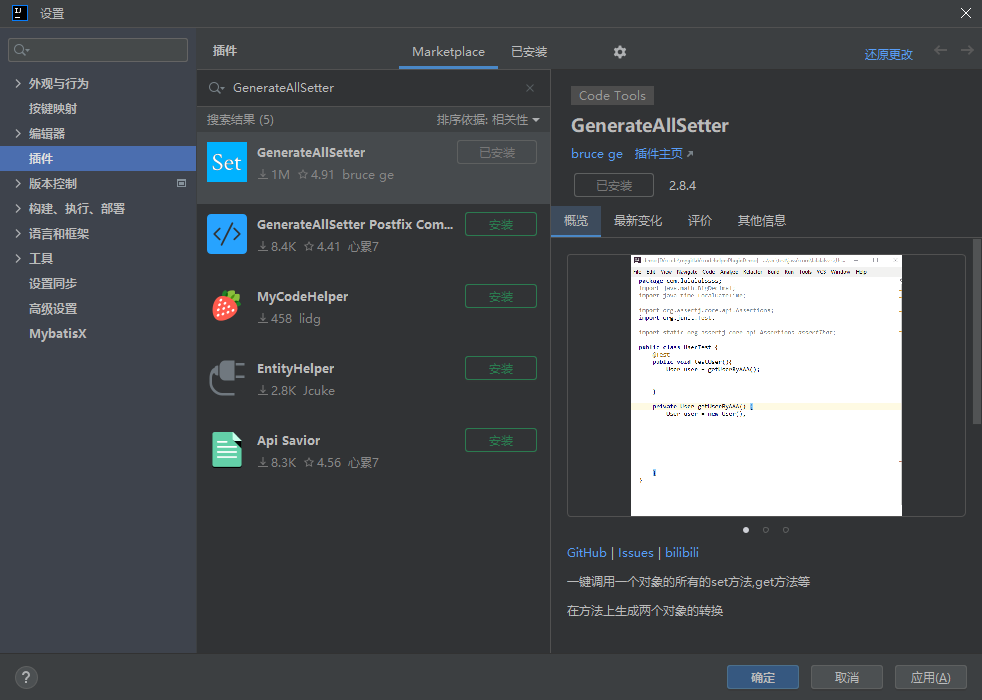Show the first screenshot carousel dot
The image size is (982, 700).
746,530
